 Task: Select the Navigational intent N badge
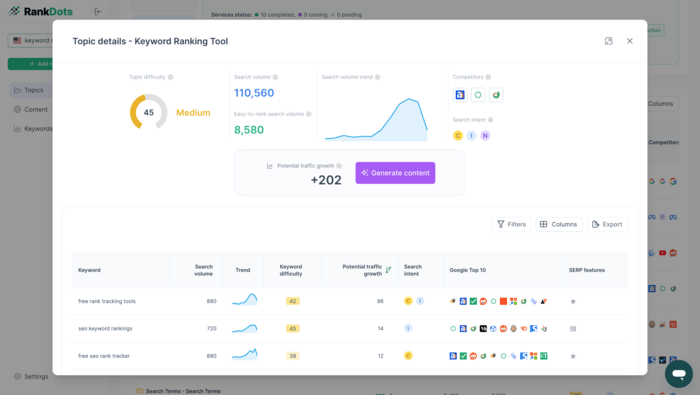485,135
